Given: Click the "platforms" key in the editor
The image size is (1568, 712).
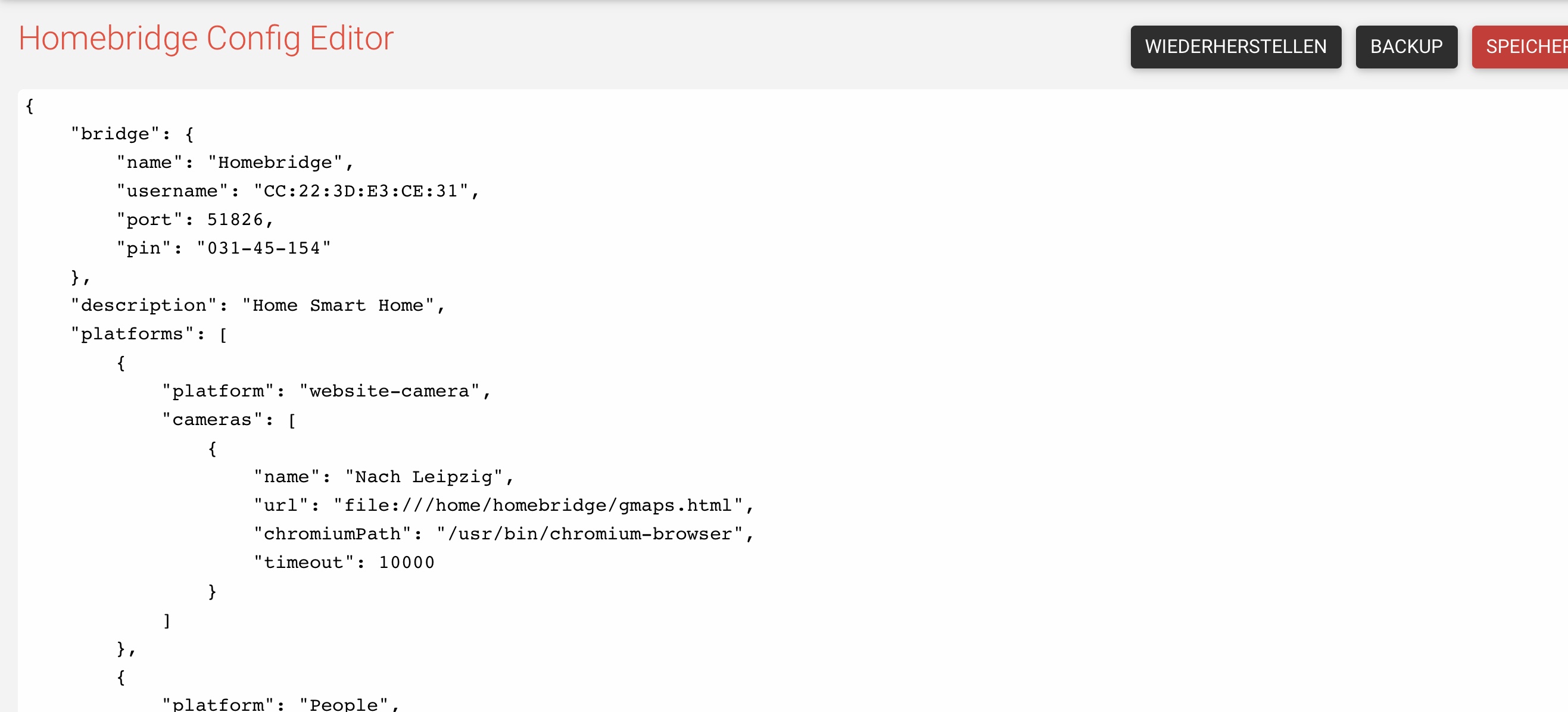Looking at the screenshot, I should (132, 334).
